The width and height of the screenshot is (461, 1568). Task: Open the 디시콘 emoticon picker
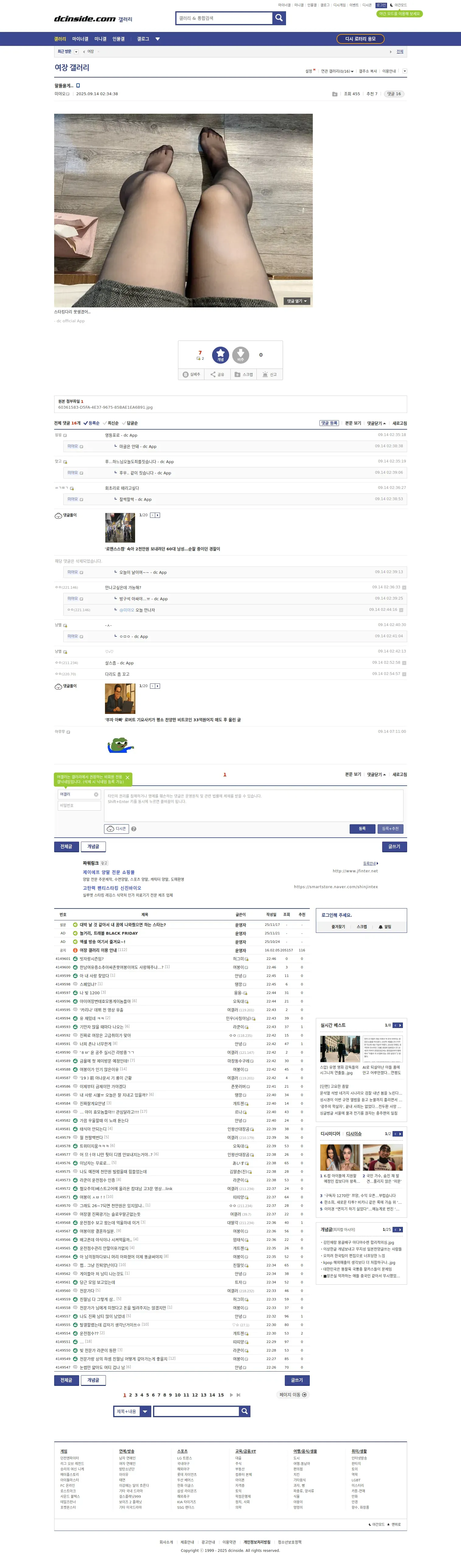pyautogui.click(x=117, y=829)
